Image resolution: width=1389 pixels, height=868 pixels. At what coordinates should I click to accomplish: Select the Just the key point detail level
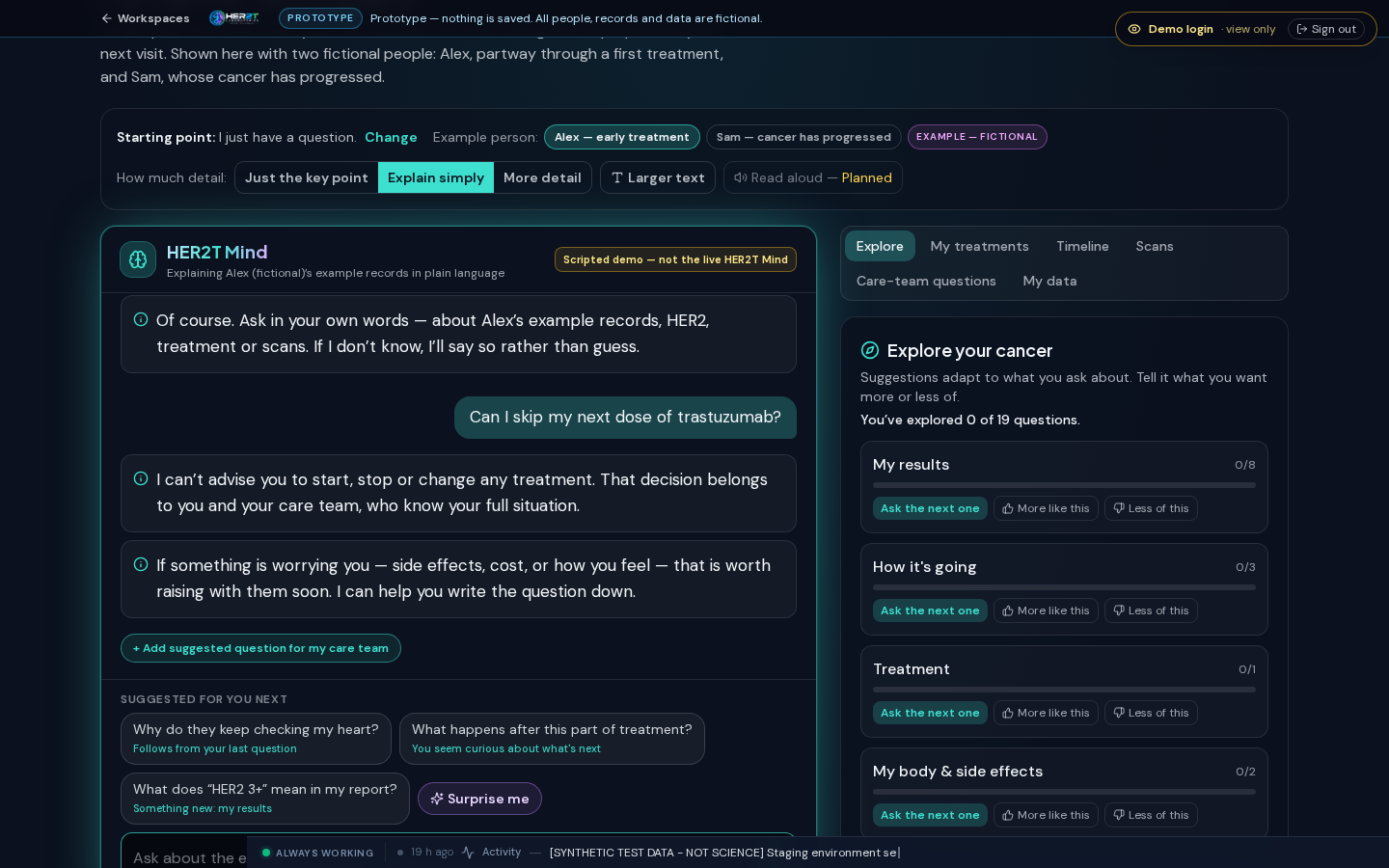pos(307,177)
